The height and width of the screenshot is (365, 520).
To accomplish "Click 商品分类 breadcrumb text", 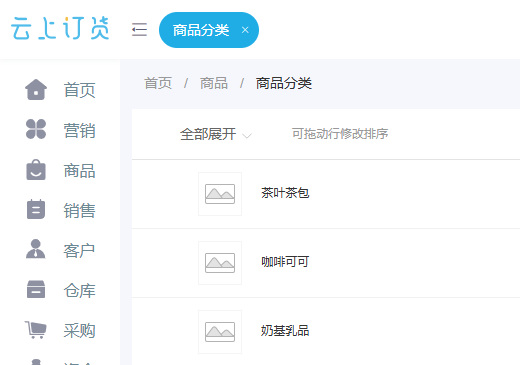I will click(x=284, y=83).
